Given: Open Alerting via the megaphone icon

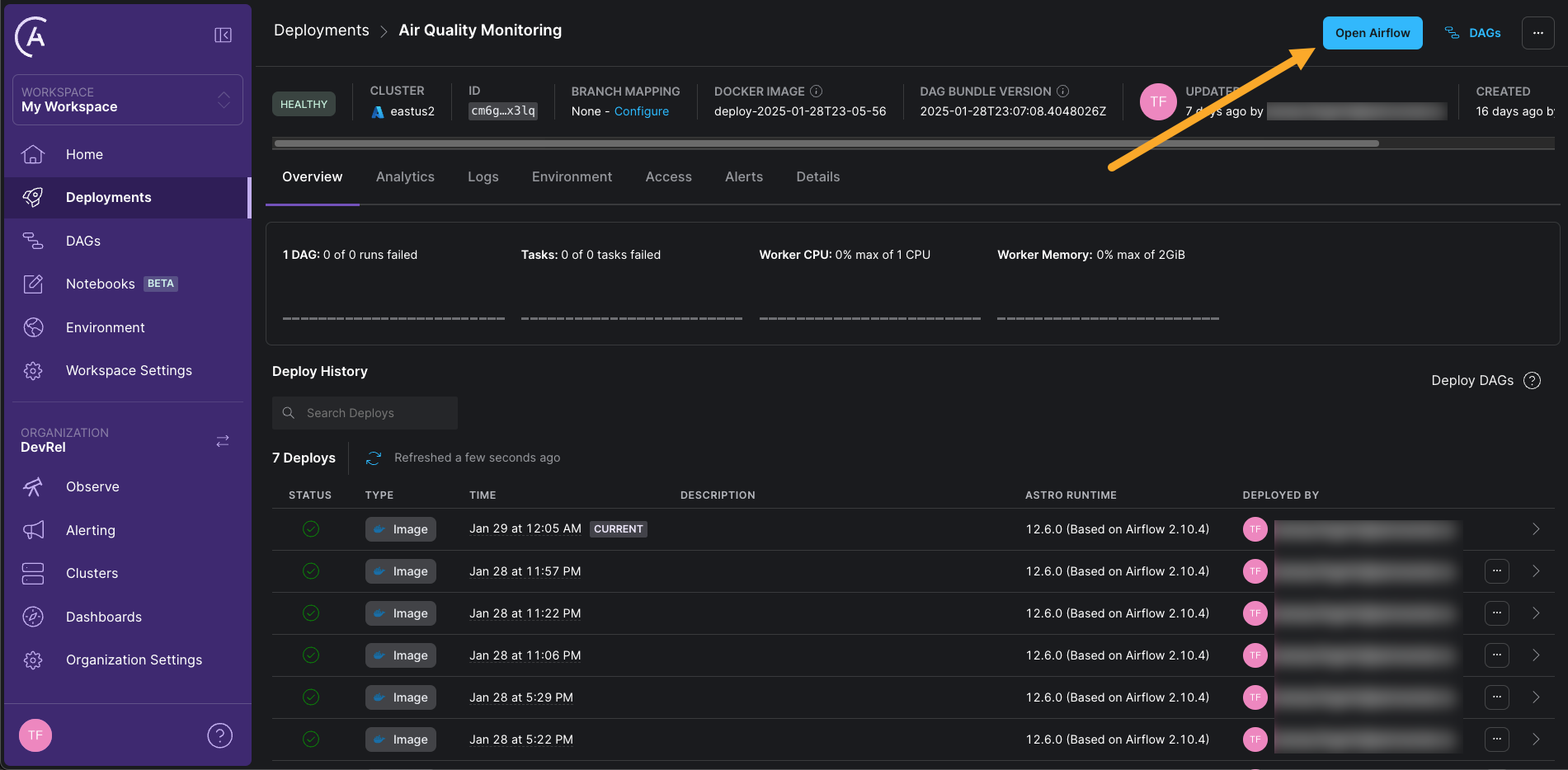Looking at the screenshot, I should coord(33,530).
